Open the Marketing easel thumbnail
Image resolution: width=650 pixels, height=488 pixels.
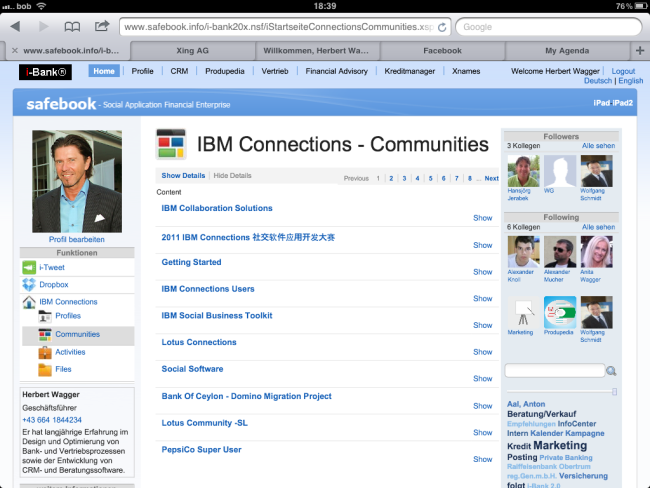tap(524, 312)
